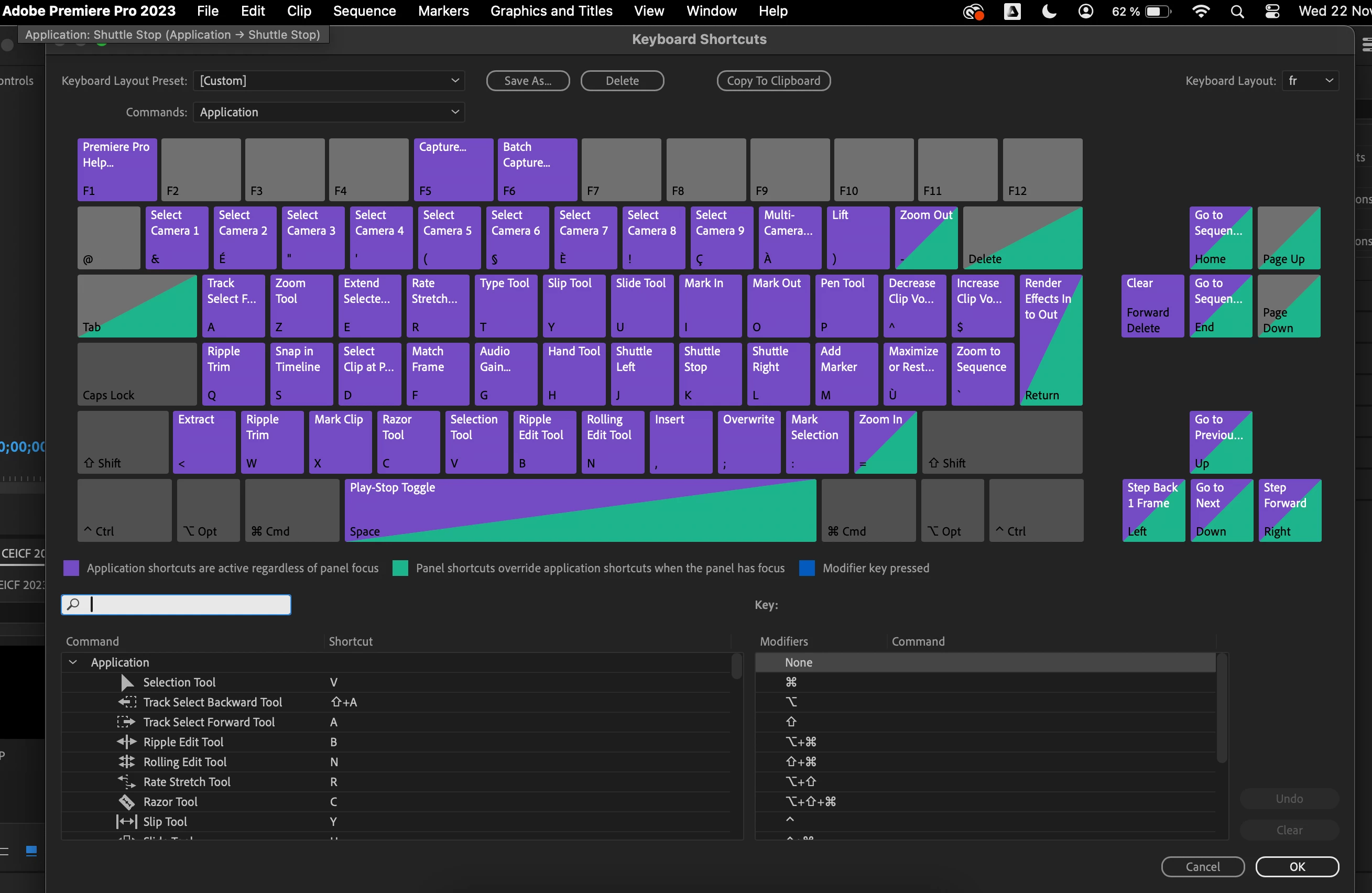Click the Rate Stretch Tool icon
The width and height of the screenshot is (1372, 893).
(127, 782)
